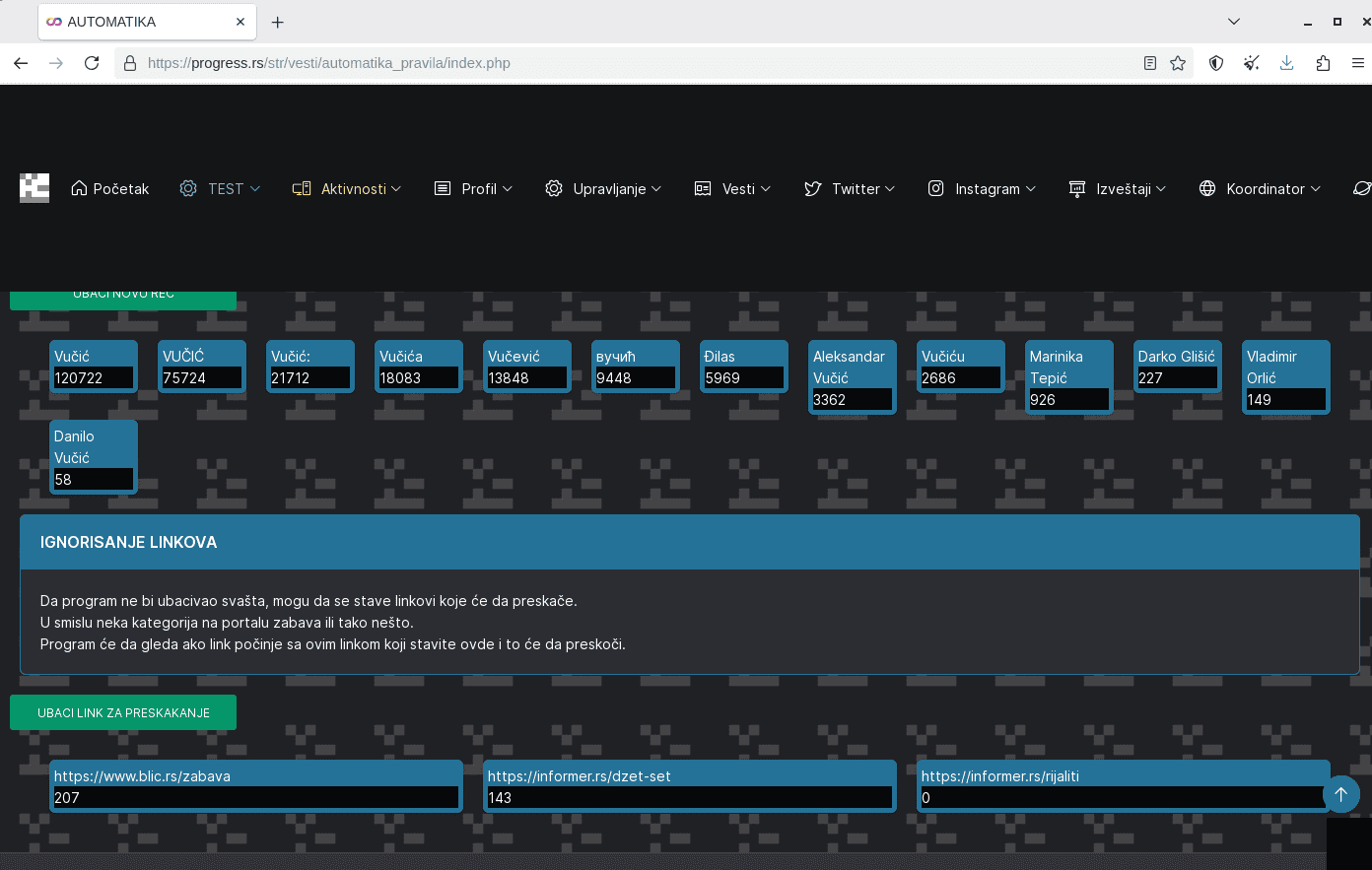Bookmark this page with the star icon
The image size is (1372, 870).
[1178, 63]
